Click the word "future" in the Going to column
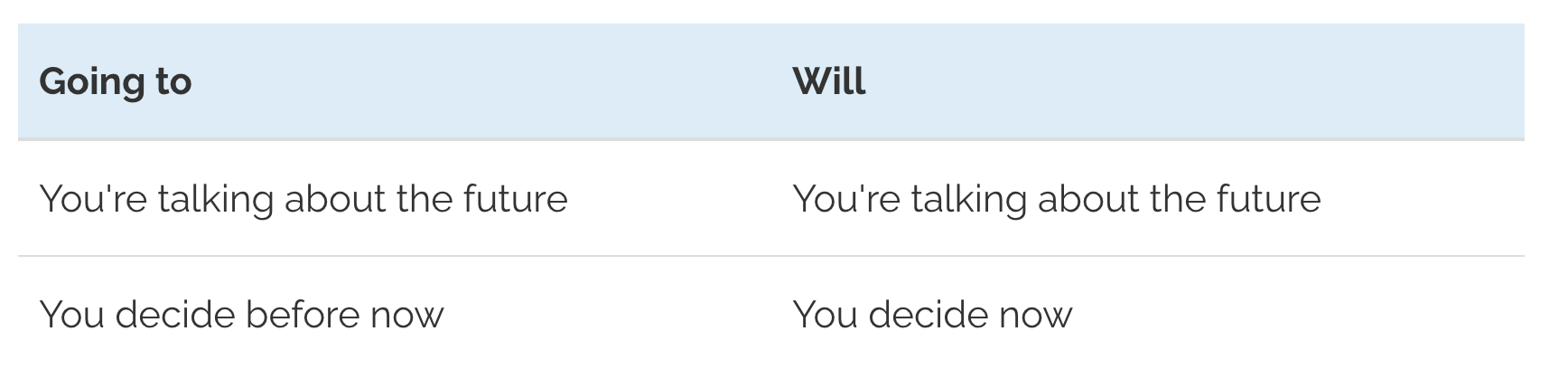 516,199
